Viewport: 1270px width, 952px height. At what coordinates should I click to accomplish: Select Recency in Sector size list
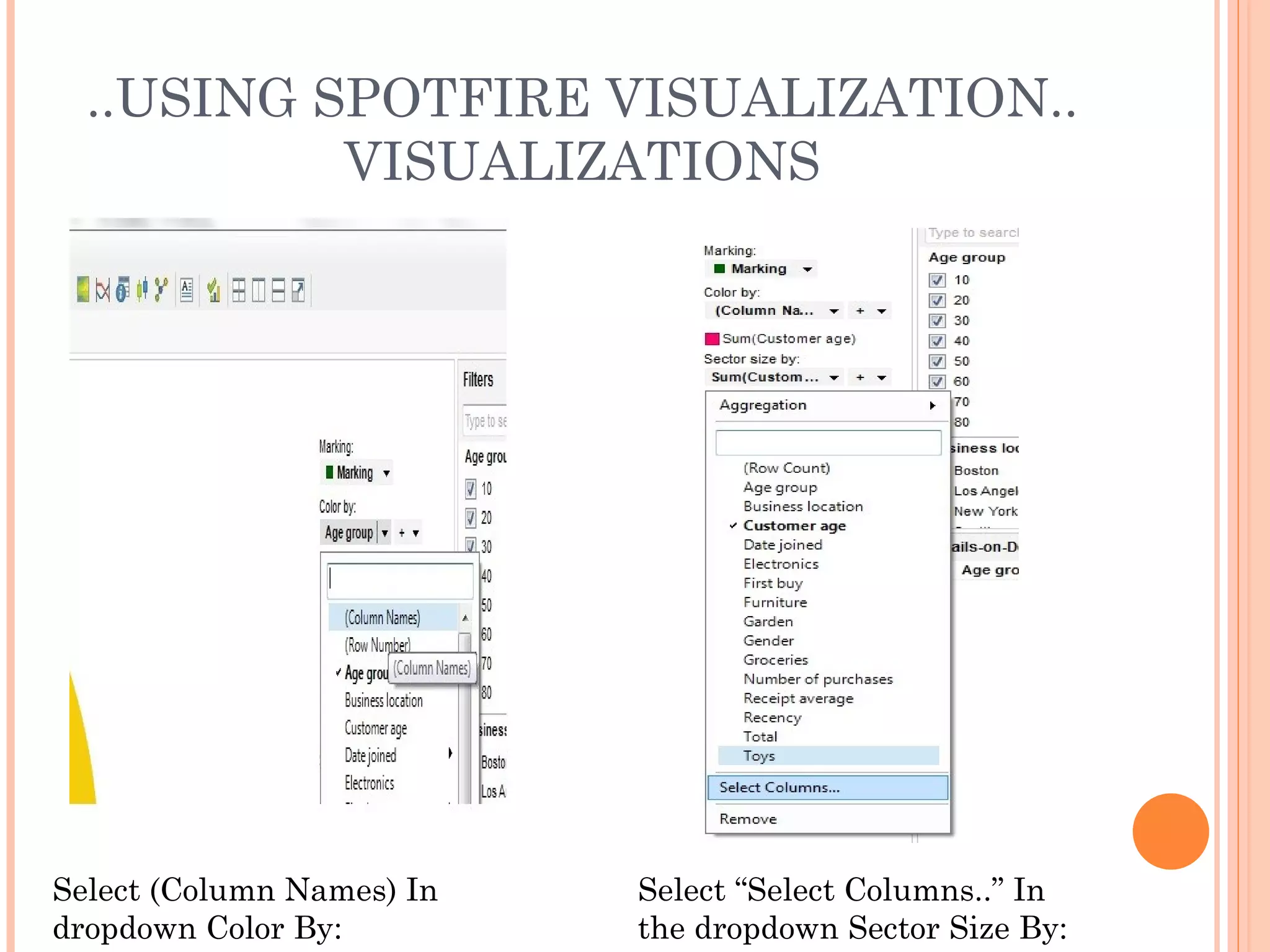[772, 718]
